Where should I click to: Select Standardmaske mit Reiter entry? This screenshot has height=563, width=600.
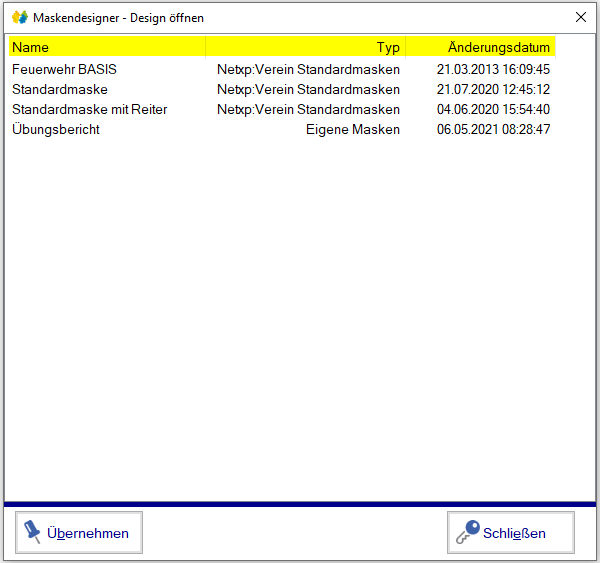point(89,110)
